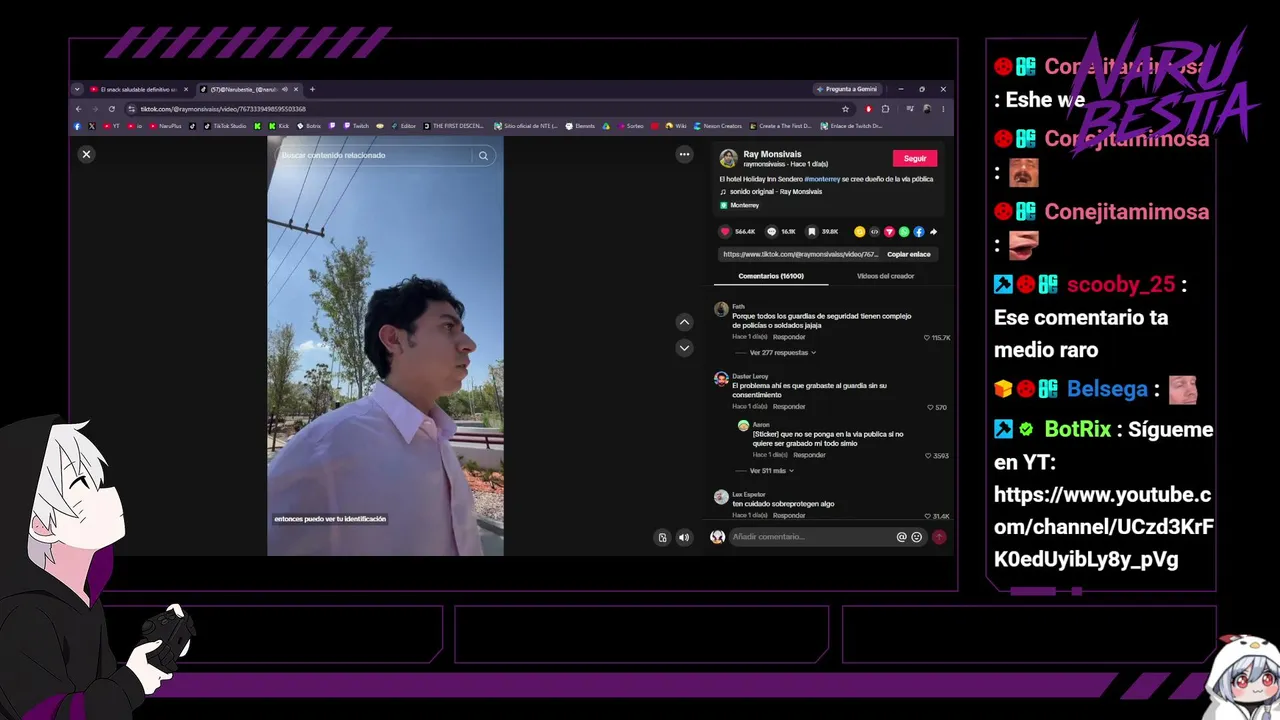Open Ray Monsivais profile name
Image resolution: width=1280 pixels, height=720 pixels.
[x=772, y=154]
